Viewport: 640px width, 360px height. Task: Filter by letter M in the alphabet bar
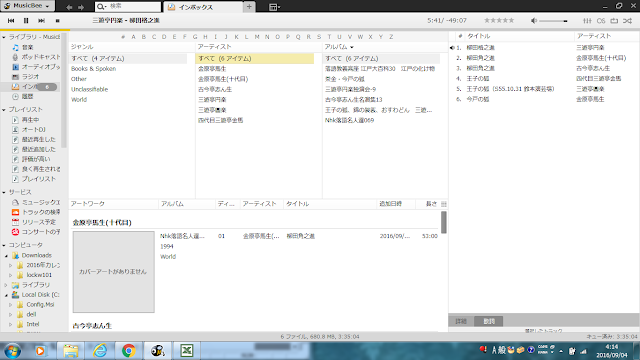pyautogui.click(x=257, y=37)
